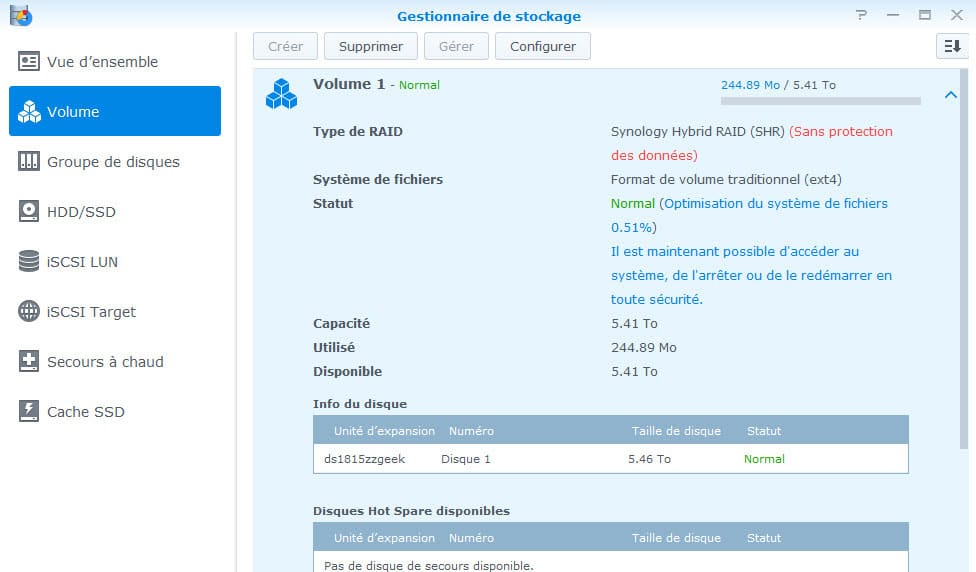Select the Disque 1 row in disk table
The width and height of the screenshot is (976, 572).
point(610,459)
